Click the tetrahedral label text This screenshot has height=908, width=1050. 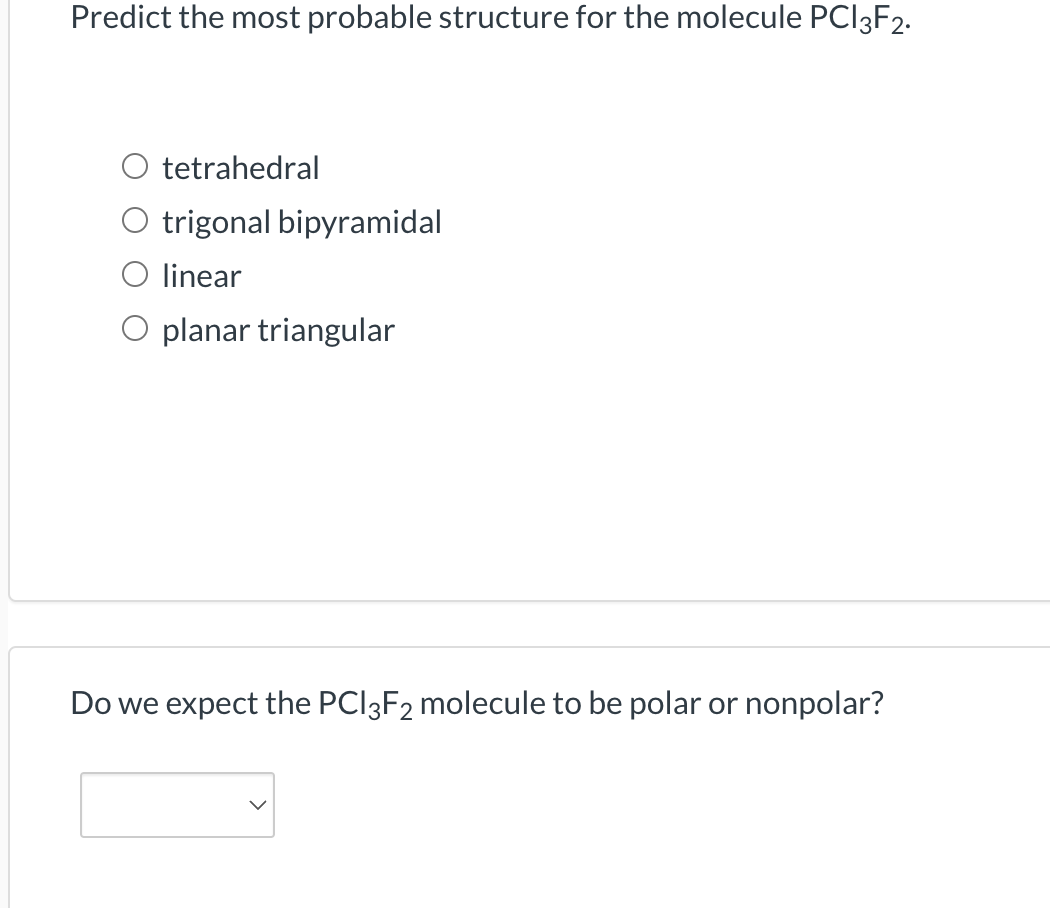coord(240,167)
